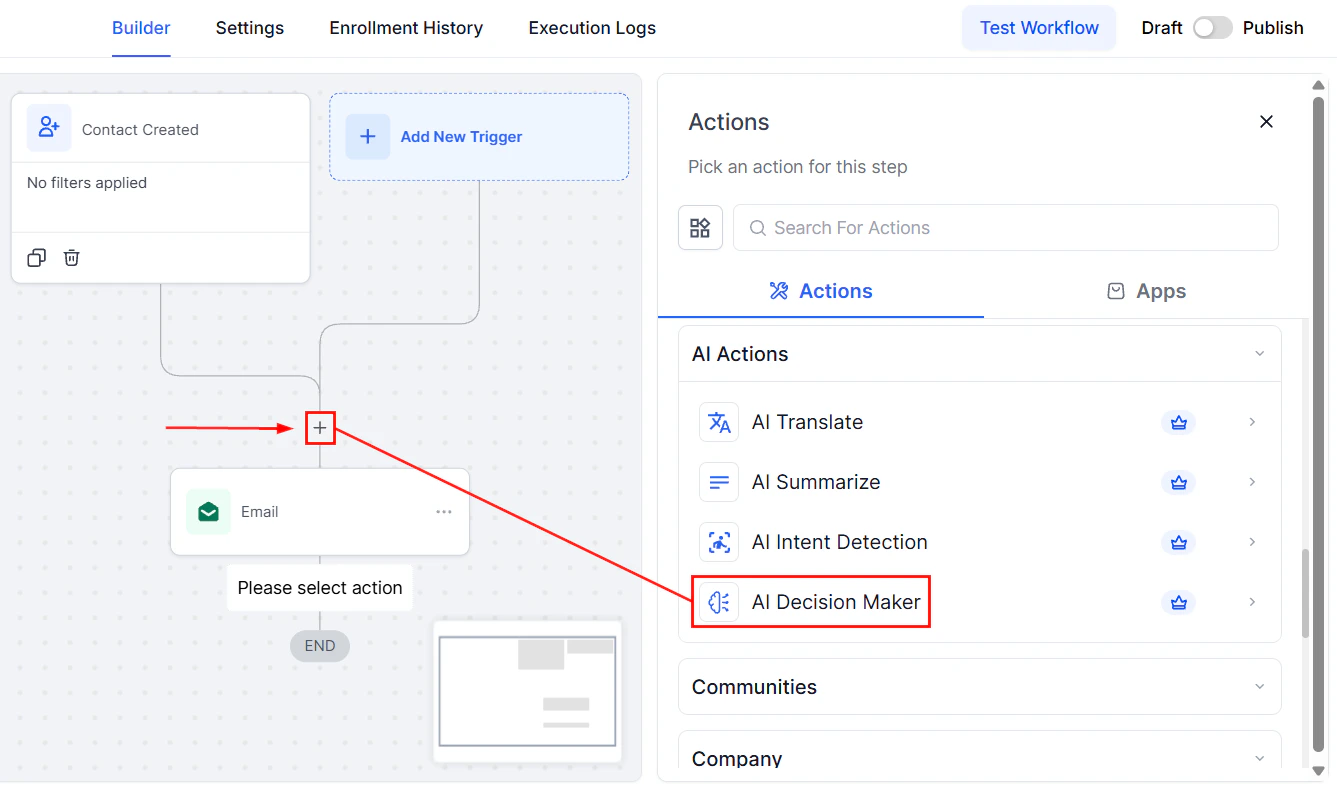Delete the trigger with the trash icon
Screen dimensions: 1337x791
point(71,257)
